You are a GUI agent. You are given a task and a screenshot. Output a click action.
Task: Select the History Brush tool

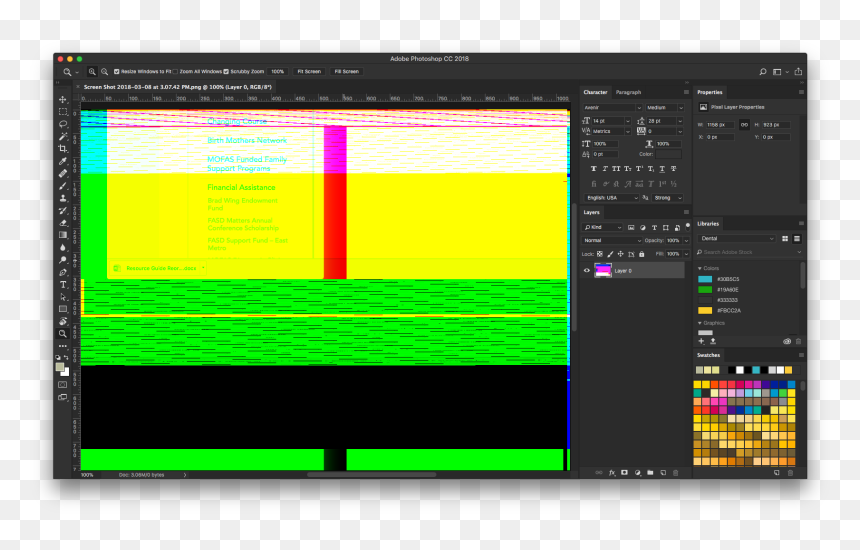click(63, 211)
